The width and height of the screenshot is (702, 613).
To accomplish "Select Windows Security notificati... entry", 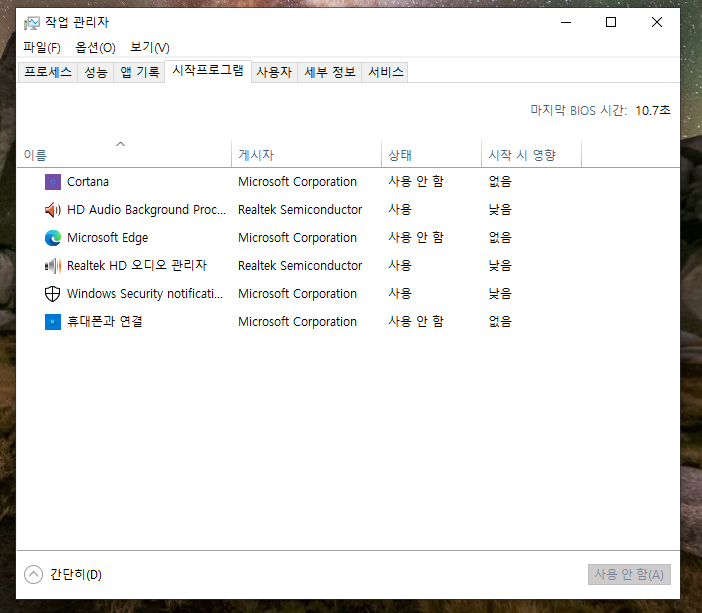I will 145,294.
